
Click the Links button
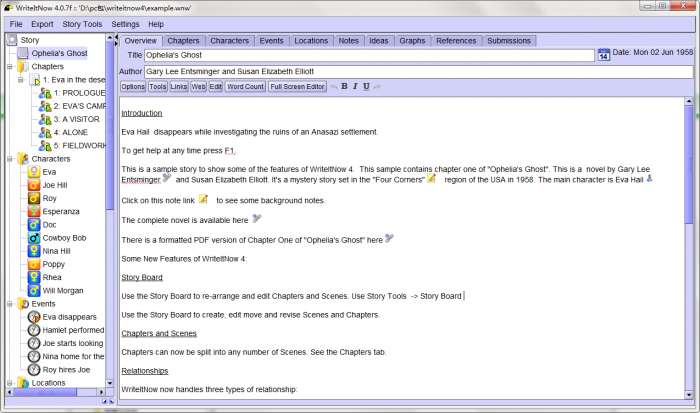pos(179,87)
